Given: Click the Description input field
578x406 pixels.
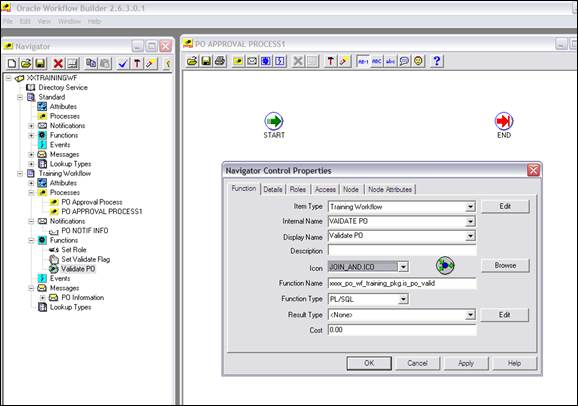Looking at the screenshot, I should (x=402, y=251).
